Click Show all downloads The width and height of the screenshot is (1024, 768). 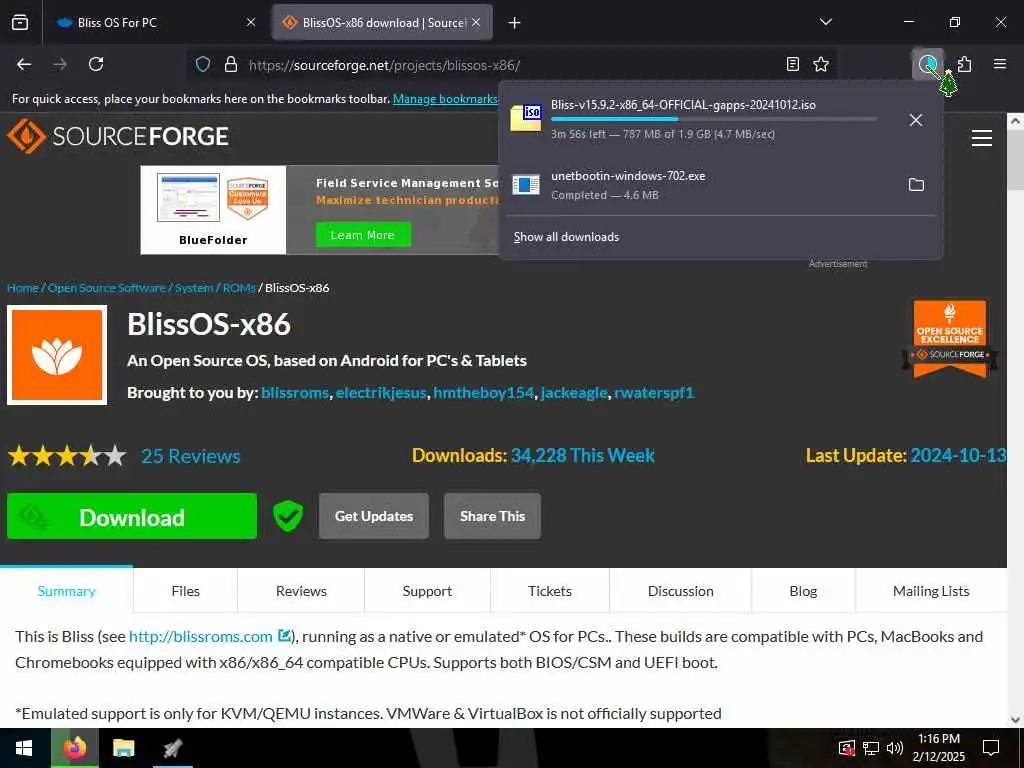tap(566, 237)
